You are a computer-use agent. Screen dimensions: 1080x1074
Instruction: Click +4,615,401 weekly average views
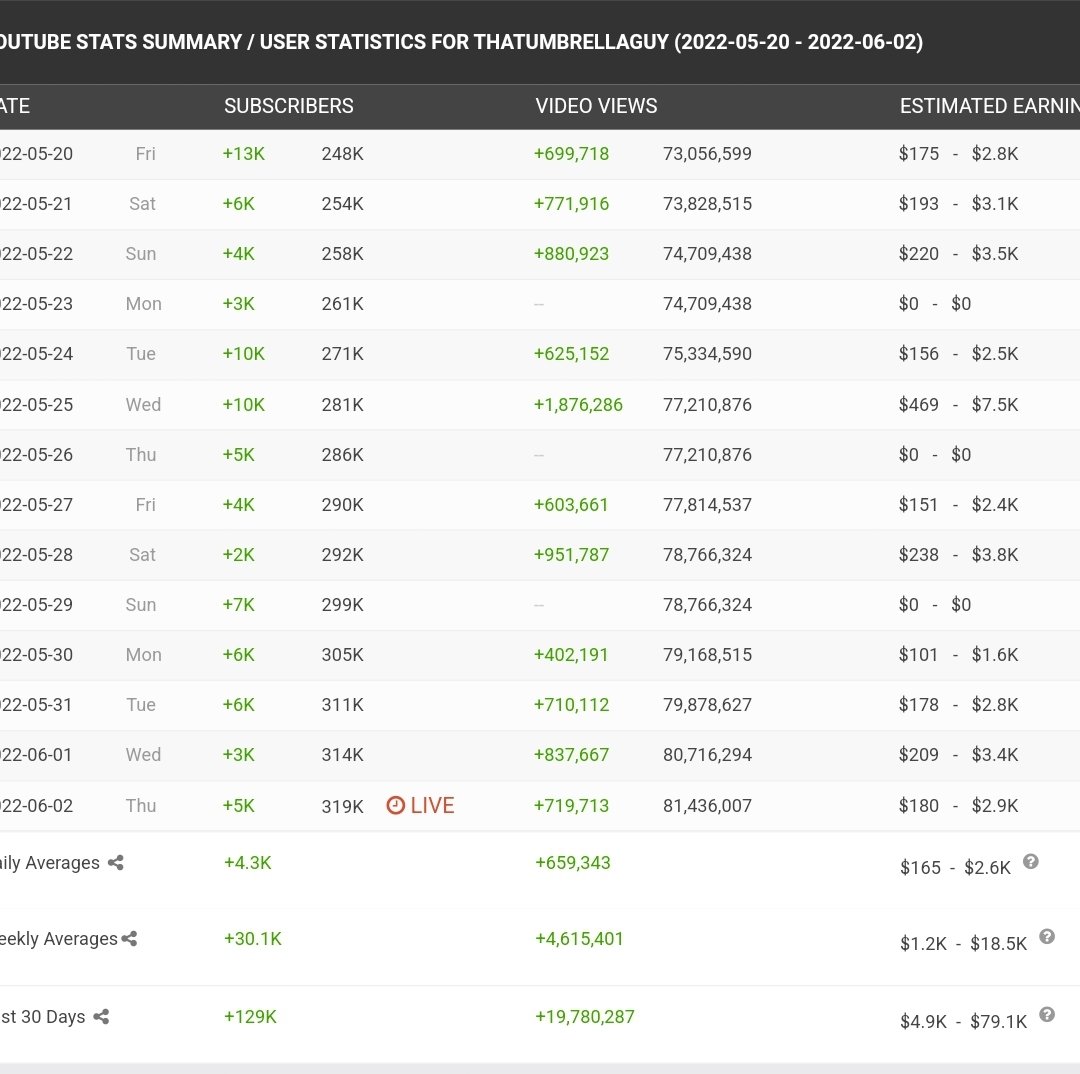click(579, 938)
